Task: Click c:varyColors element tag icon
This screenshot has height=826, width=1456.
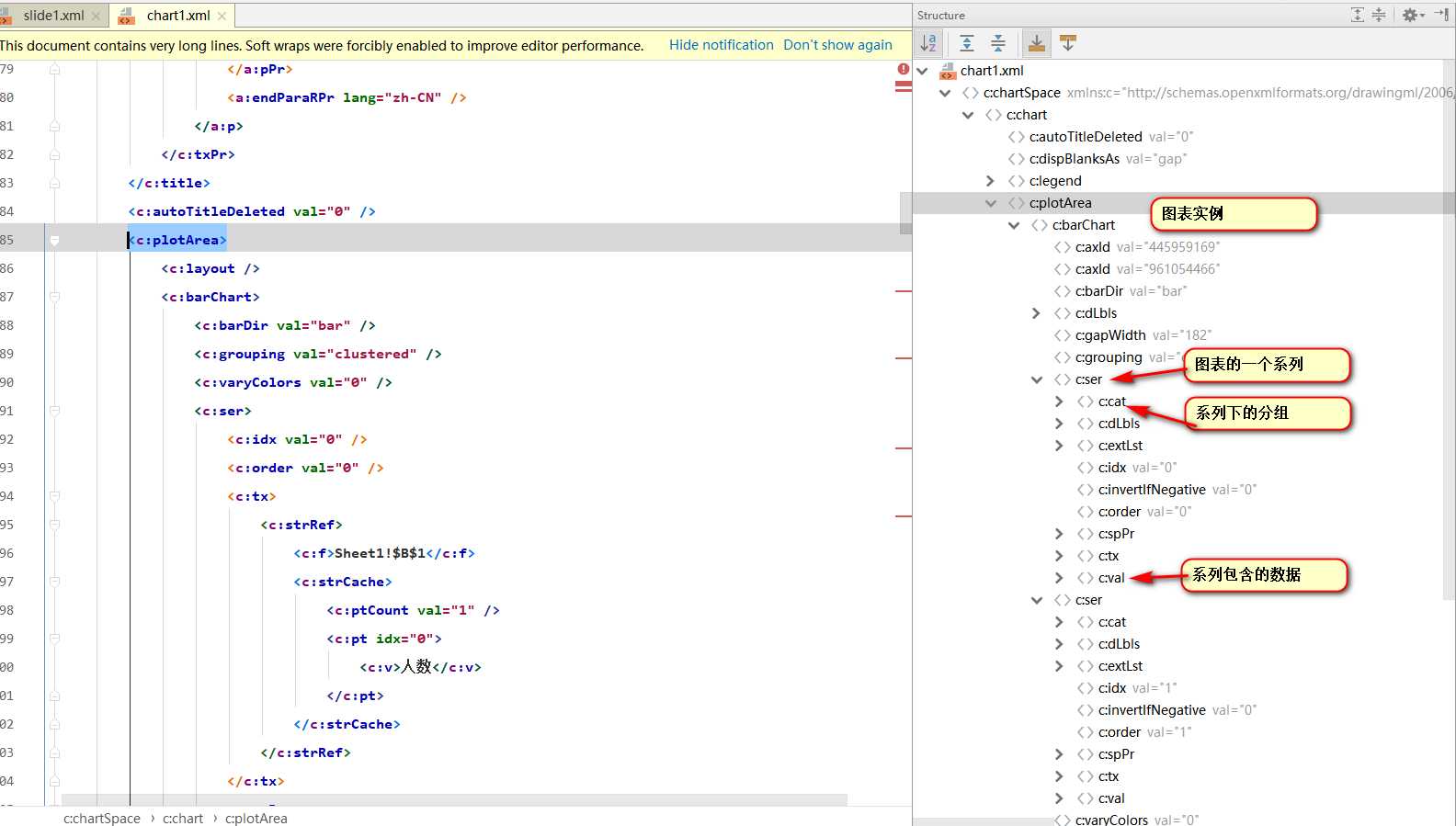Action: (x=1062, y=820)
